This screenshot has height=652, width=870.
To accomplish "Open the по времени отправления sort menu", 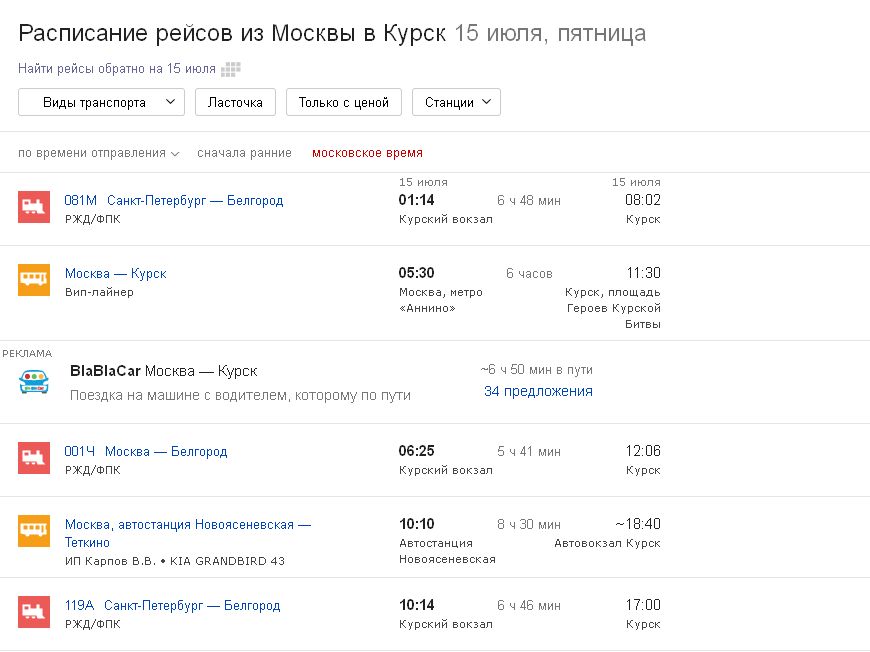I will [x=99, y=153].
